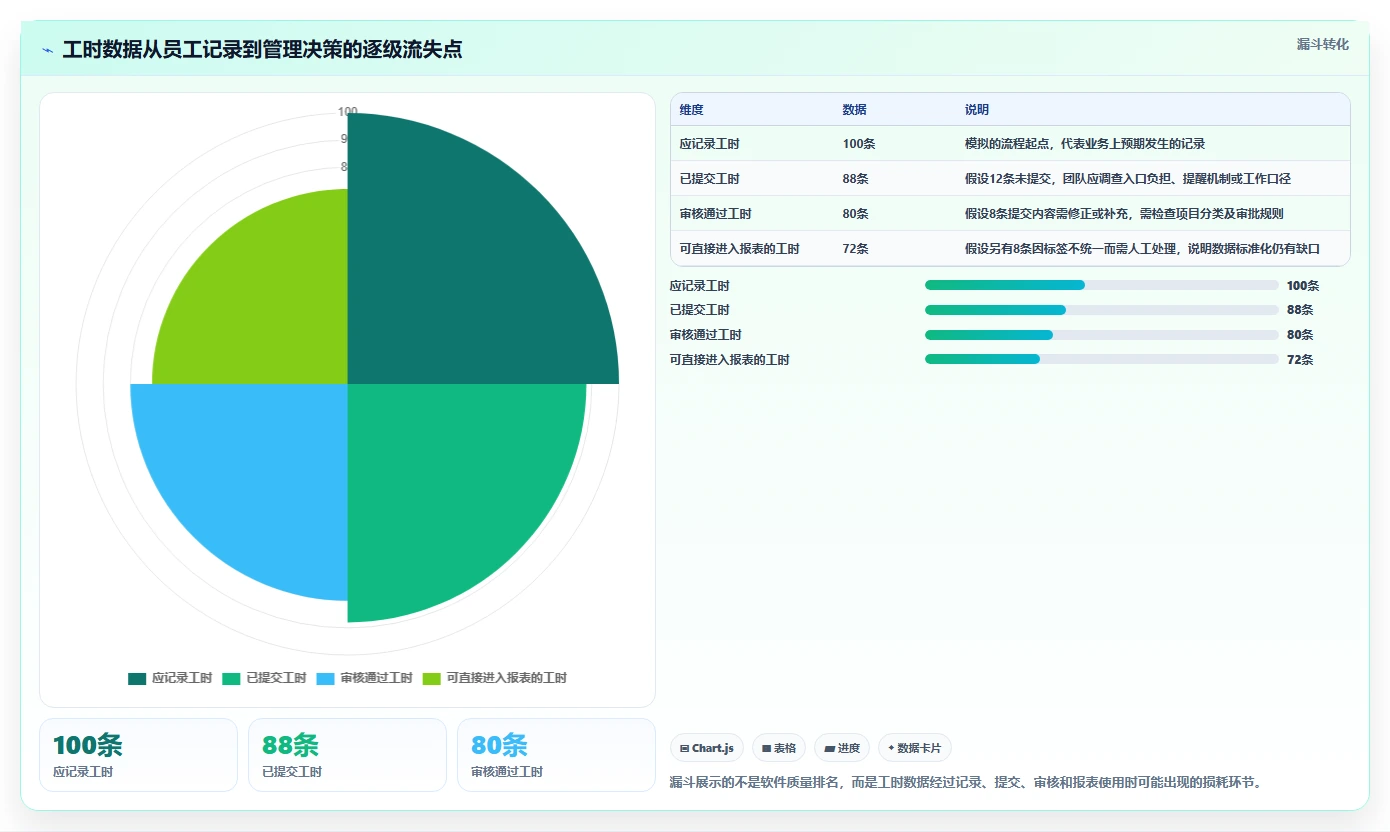The height and width of the screenshot is (832, 1390).
Task: Click the 100条 table data cell
Action: [859, 144]
